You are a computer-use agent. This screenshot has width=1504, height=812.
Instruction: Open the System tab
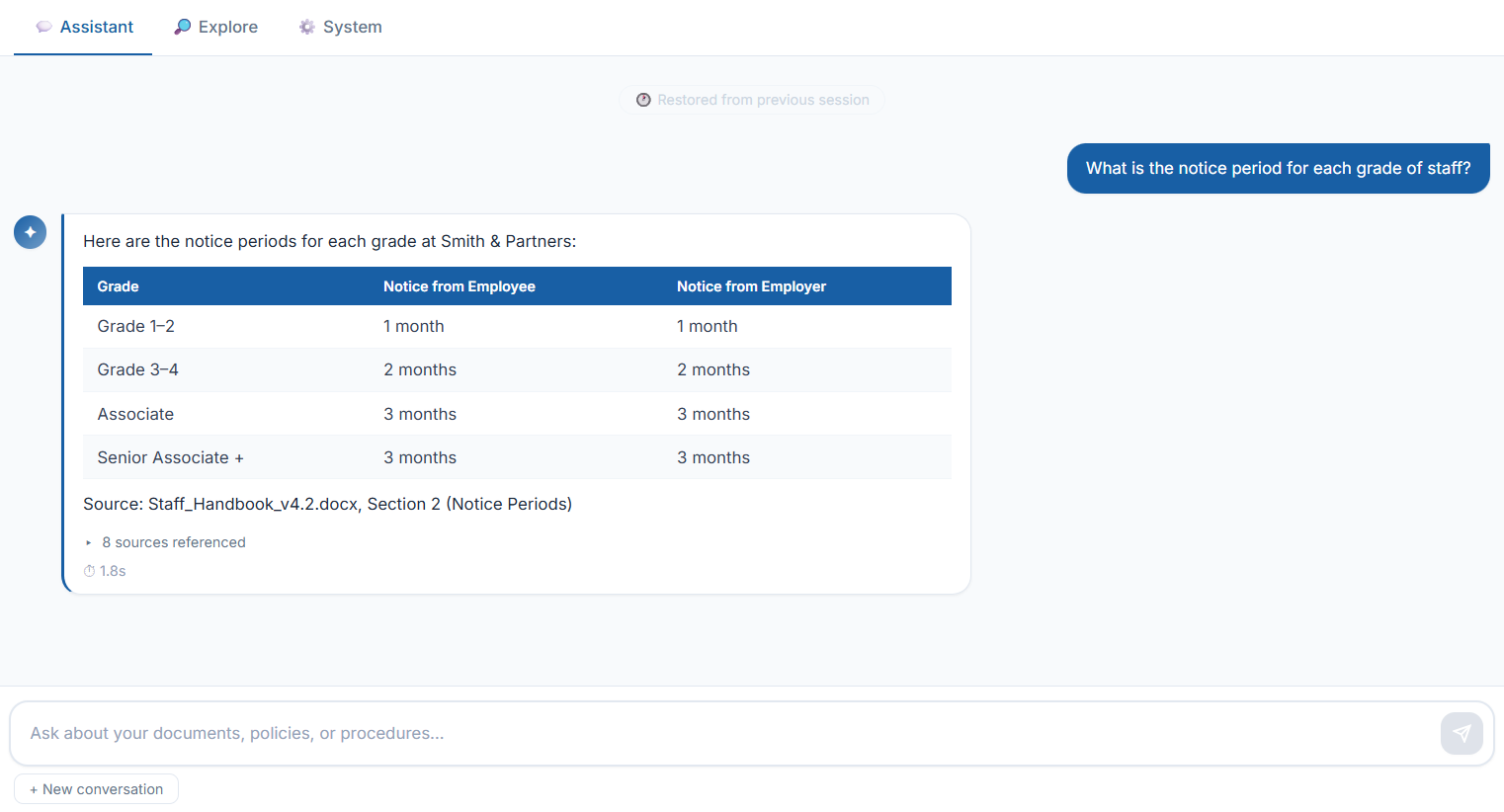[x=340, y=27]
